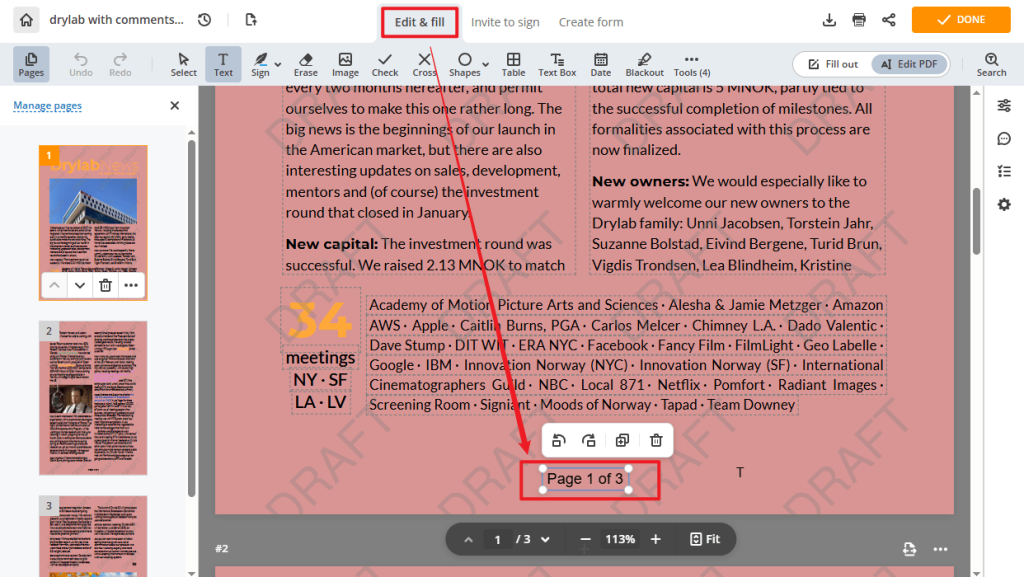Select the Erase tool
The image size is (1024, 577).
click(306, 64)
